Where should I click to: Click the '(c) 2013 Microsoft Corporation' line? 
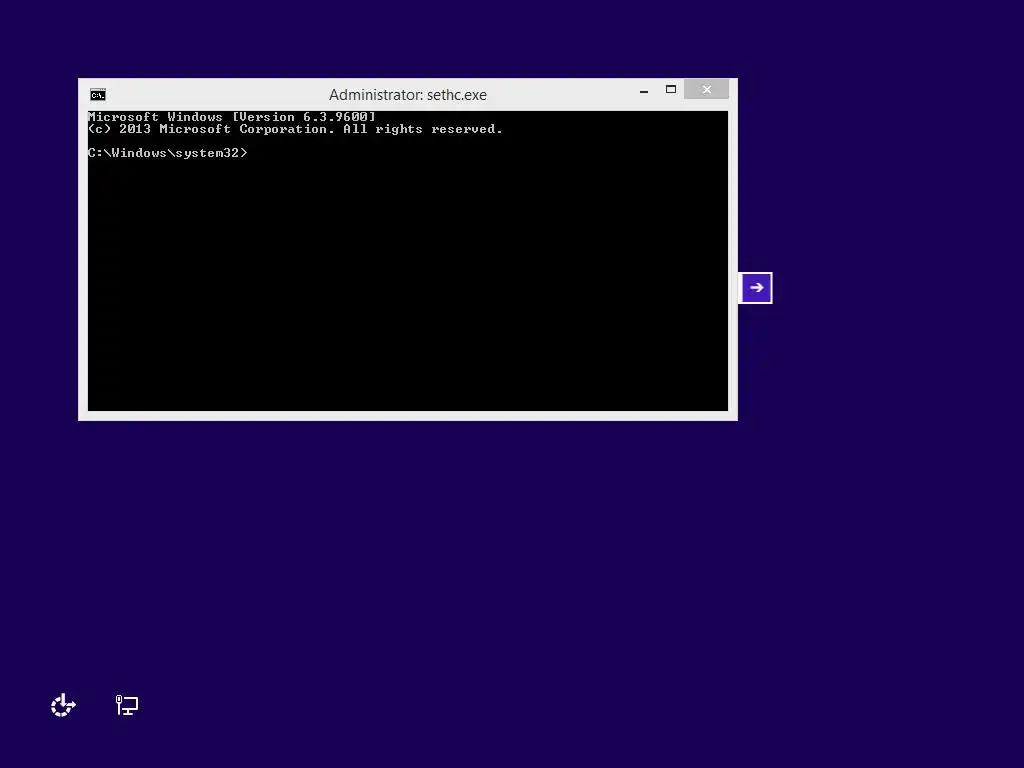click(x=295, y=129)
